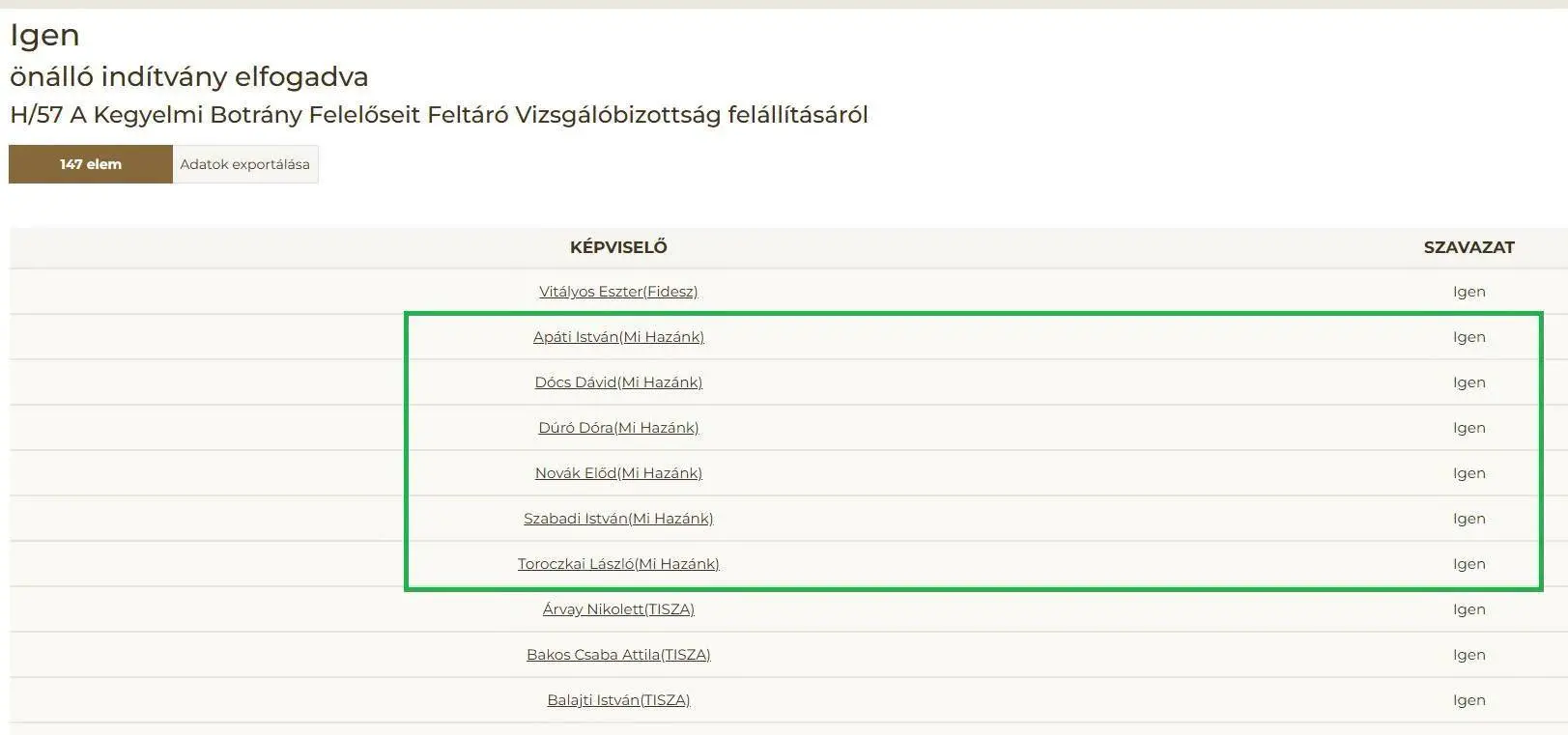Open Toroczkai László(Mi Hazánk) link

click(x=618, y=563)
